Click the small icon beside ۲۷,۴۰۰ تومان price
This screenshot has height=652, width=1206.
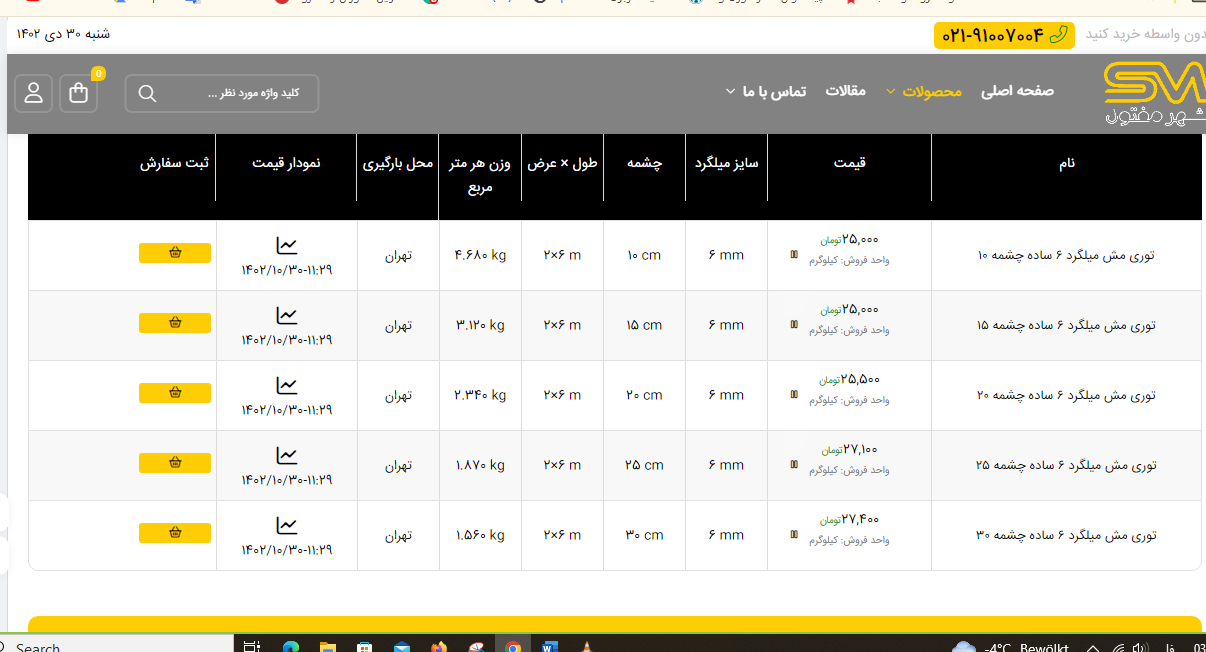[794, 534]
